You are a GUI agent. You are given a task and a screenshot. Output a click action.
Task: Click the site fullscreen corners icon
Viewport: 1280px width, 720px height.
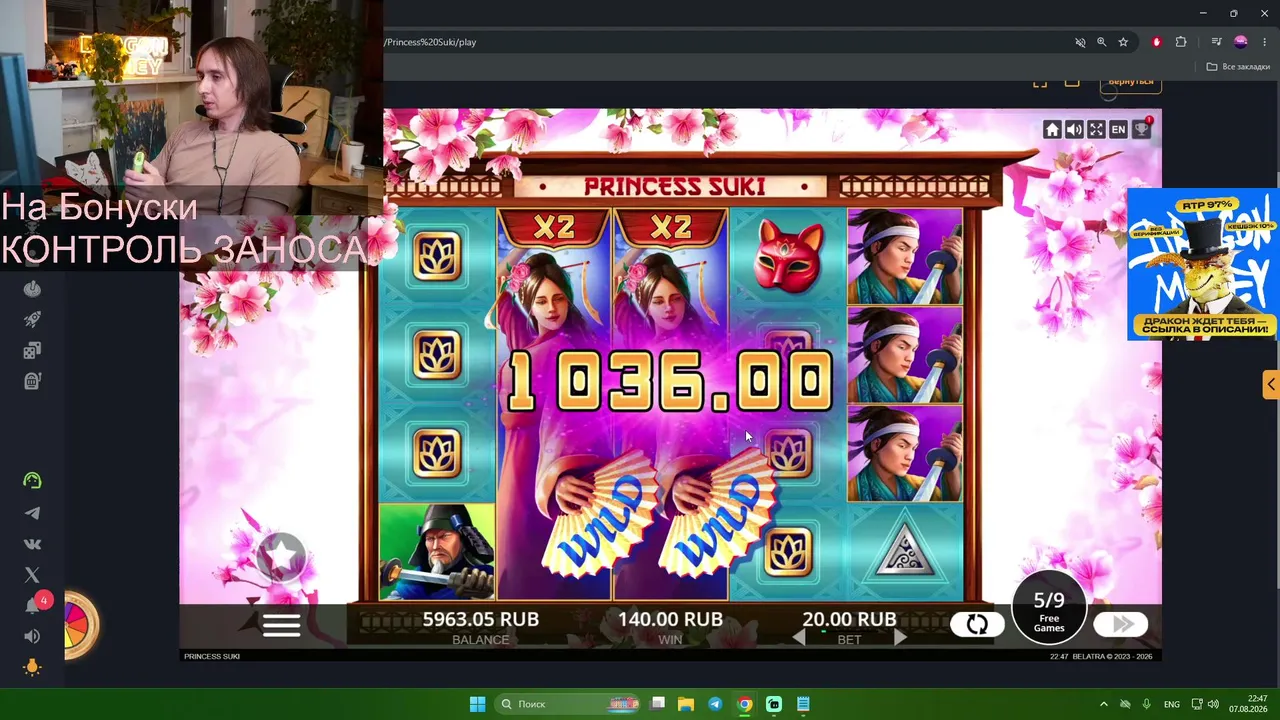click(x=1040, y=82)
